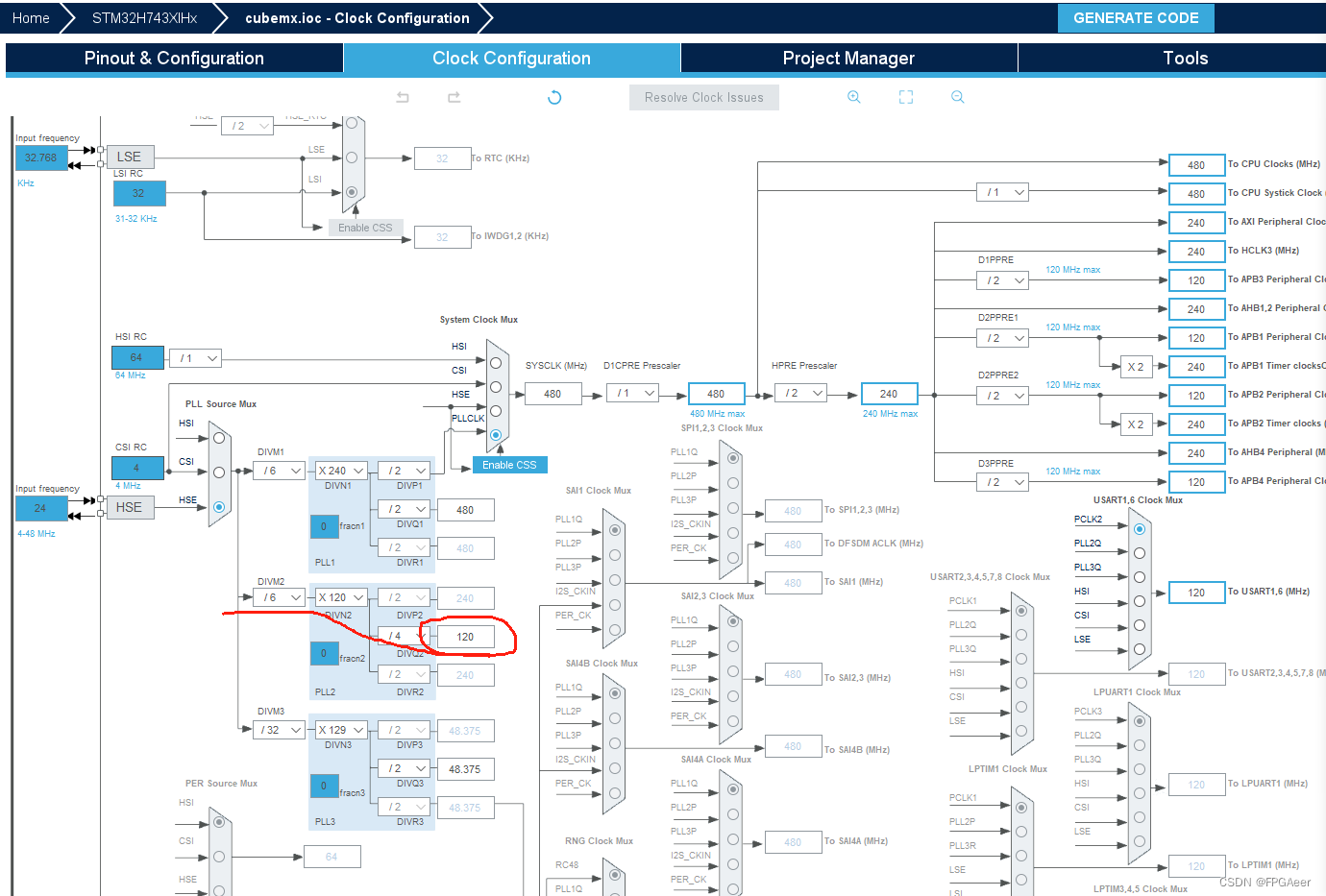This screenshot has height=896, width=1326.
Task: Open the DIVN1 X 240 dropdown
Action: click(x=341, y=471)
